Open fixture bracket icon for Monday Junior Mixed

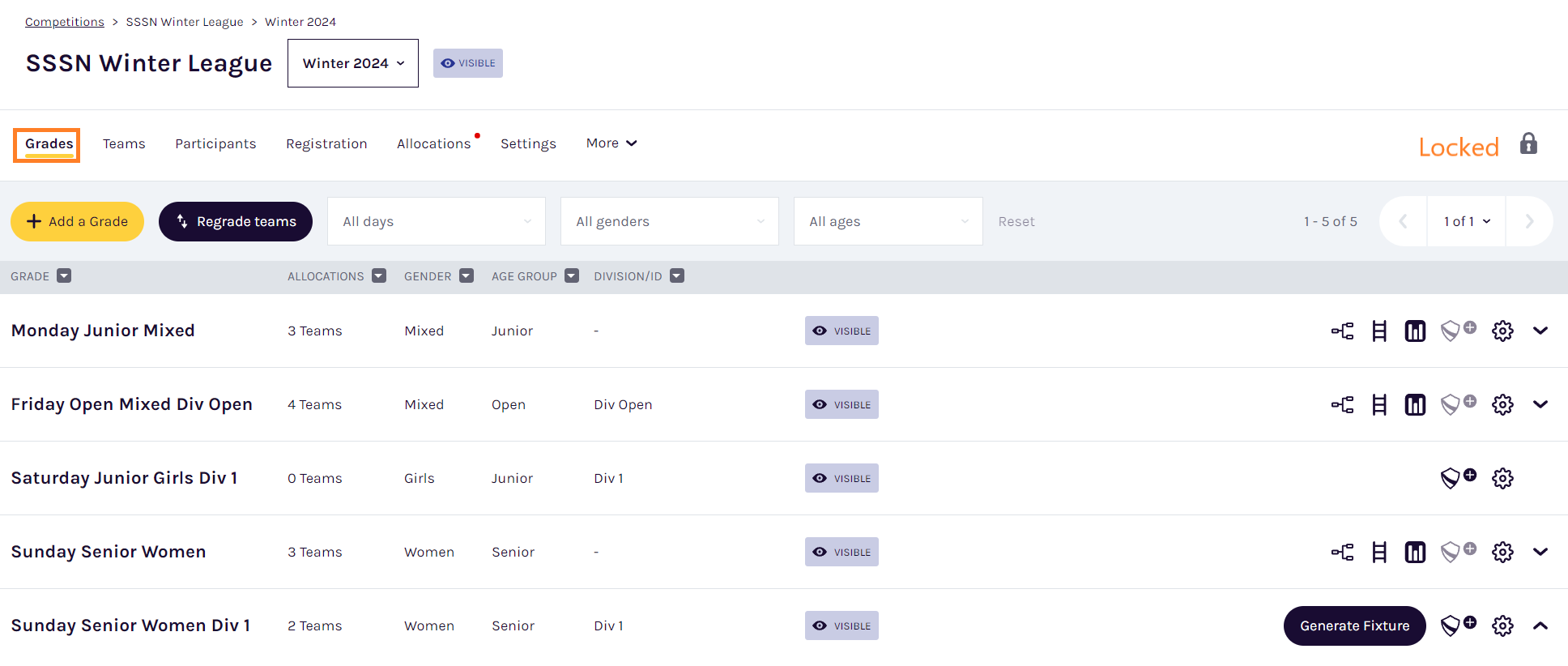point(1342,331)
